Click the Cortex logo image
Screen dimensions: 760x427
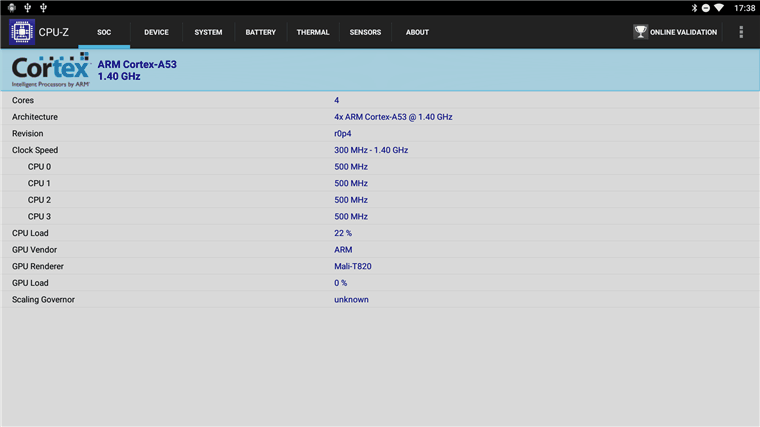coord(51,70)
